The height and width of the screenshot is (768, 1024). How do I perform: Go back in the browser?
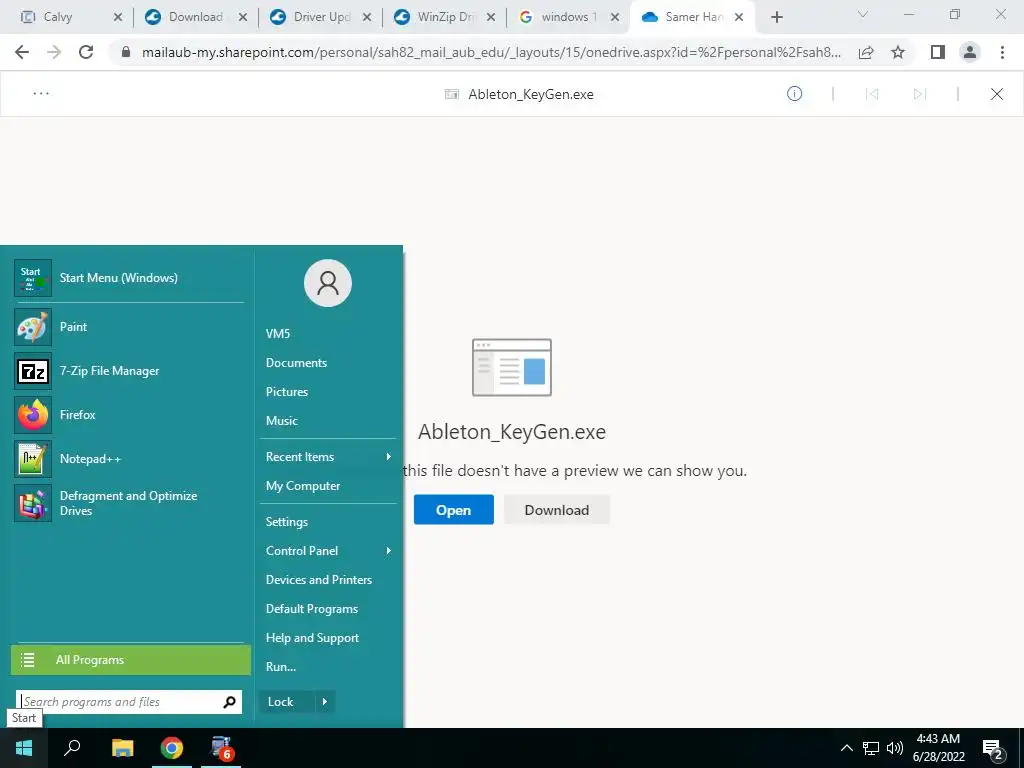coord(22,52)
